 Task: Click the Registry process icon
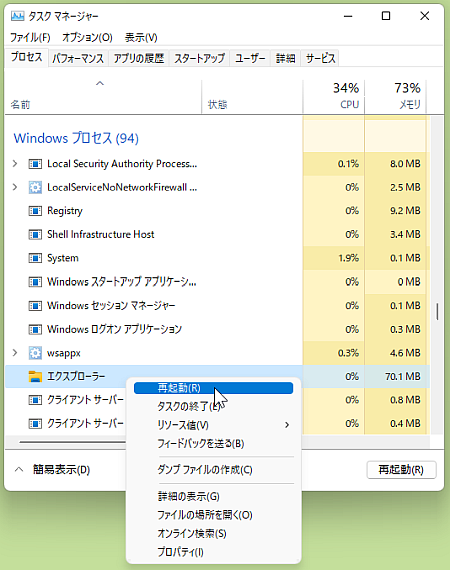(x=35, y=211)
